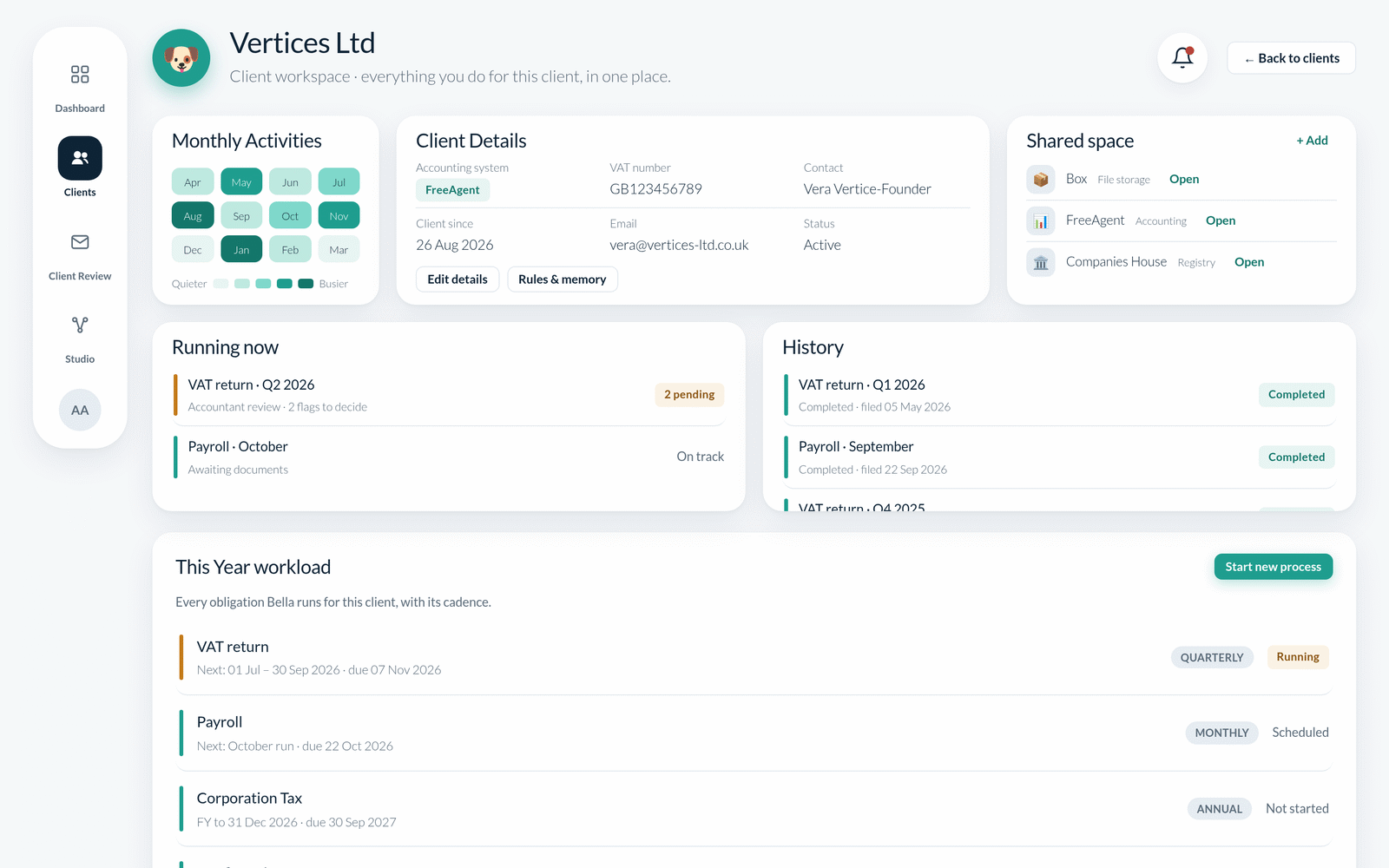Select the Aug month tile
This screenshot has width=1389, height=868.
point(193,216)
